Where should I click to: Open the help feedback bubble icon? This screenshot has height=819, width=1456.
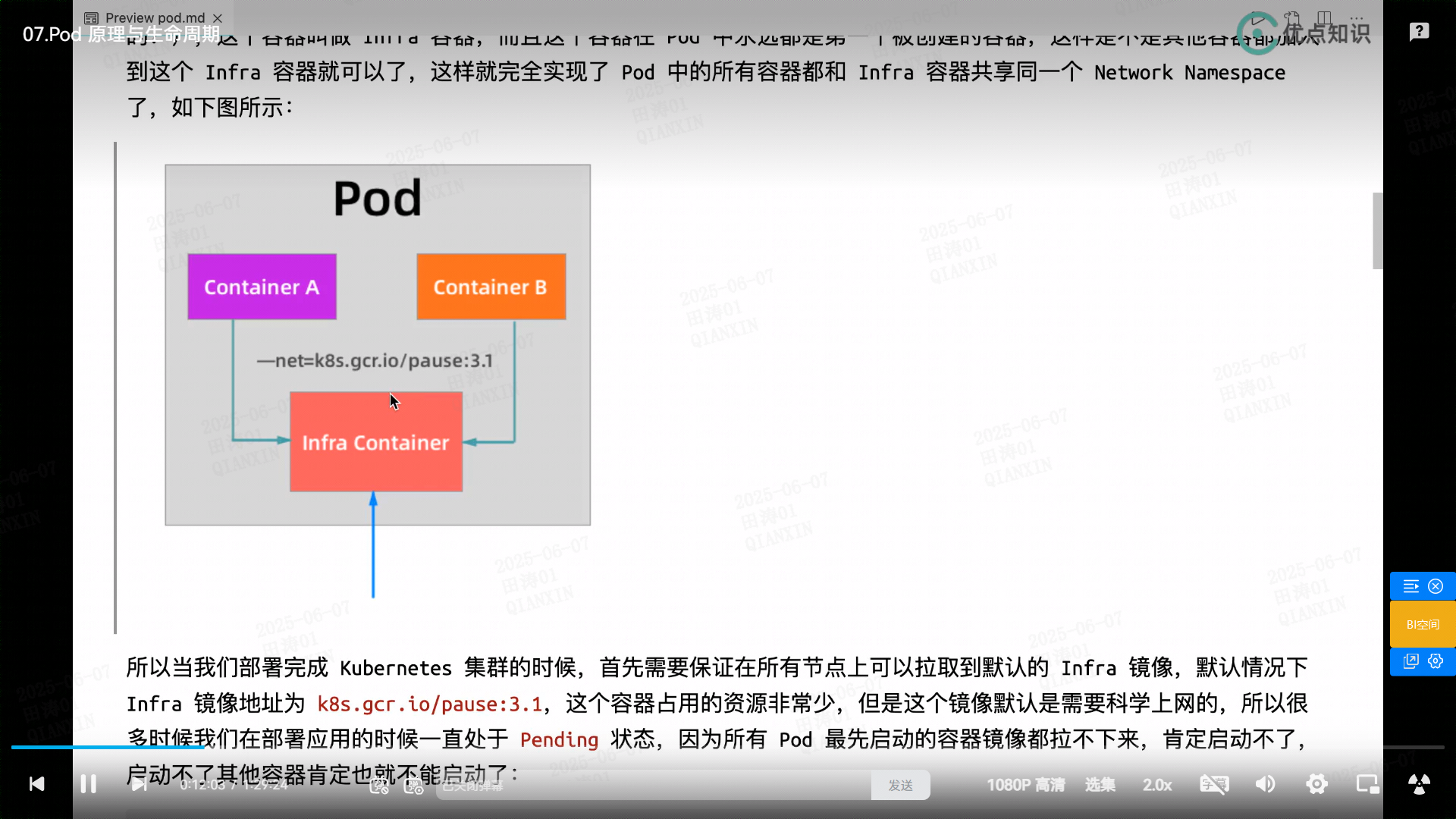[1419, 32]
